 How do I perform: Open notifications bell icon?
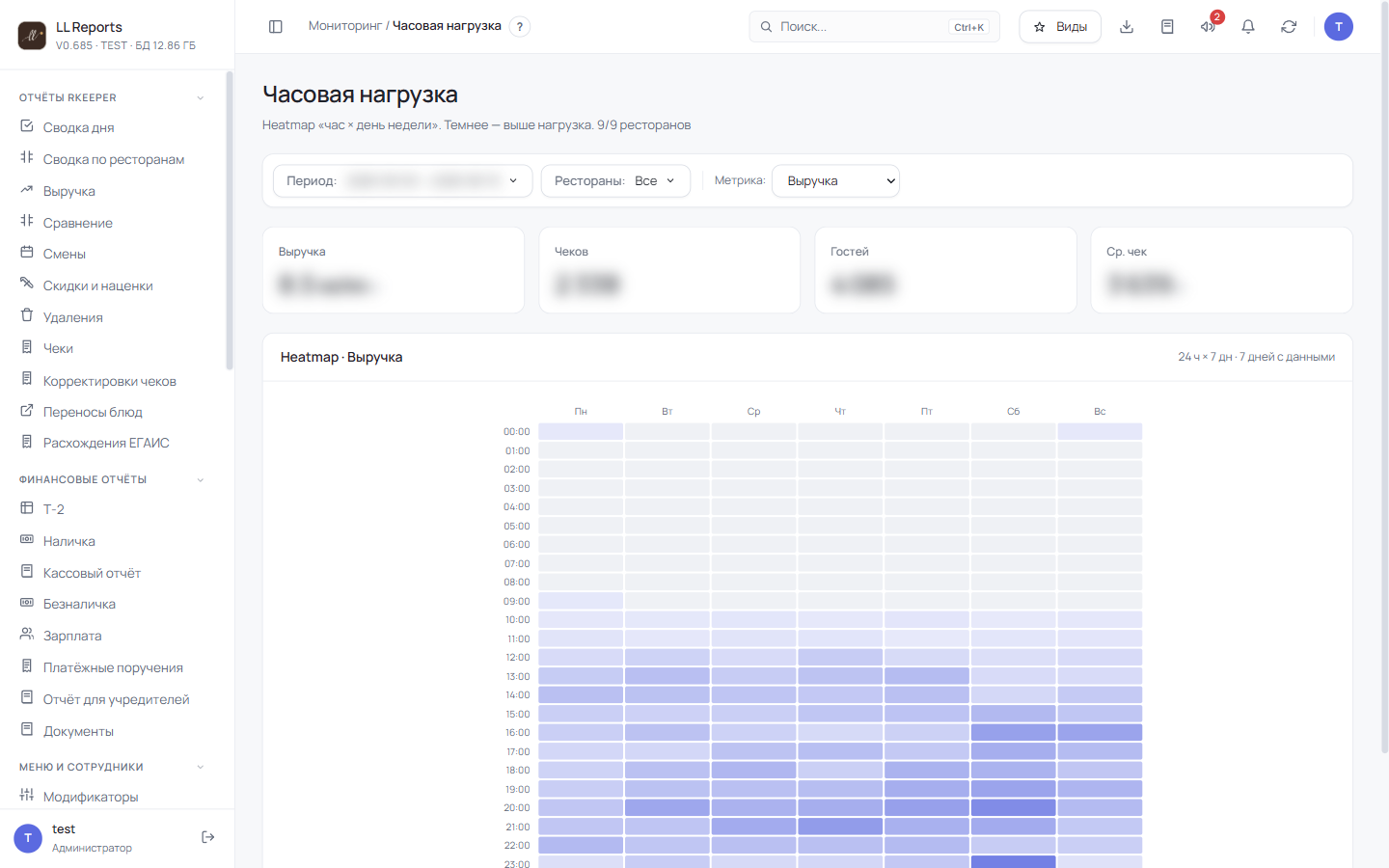tap(1248, 27)
